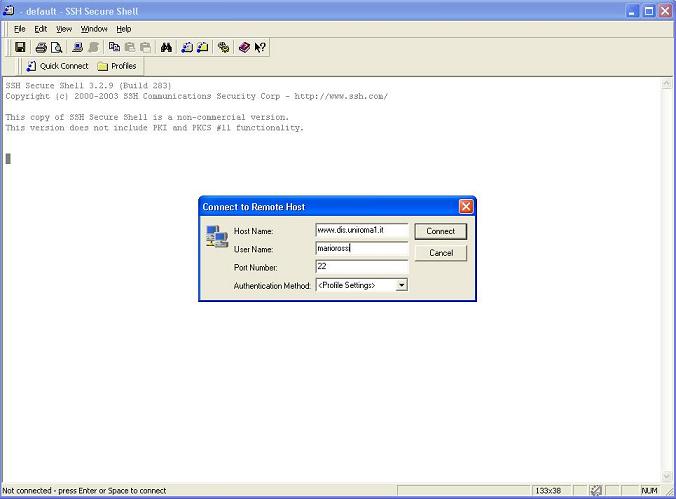Click the Print printer icon

point(41,47)
